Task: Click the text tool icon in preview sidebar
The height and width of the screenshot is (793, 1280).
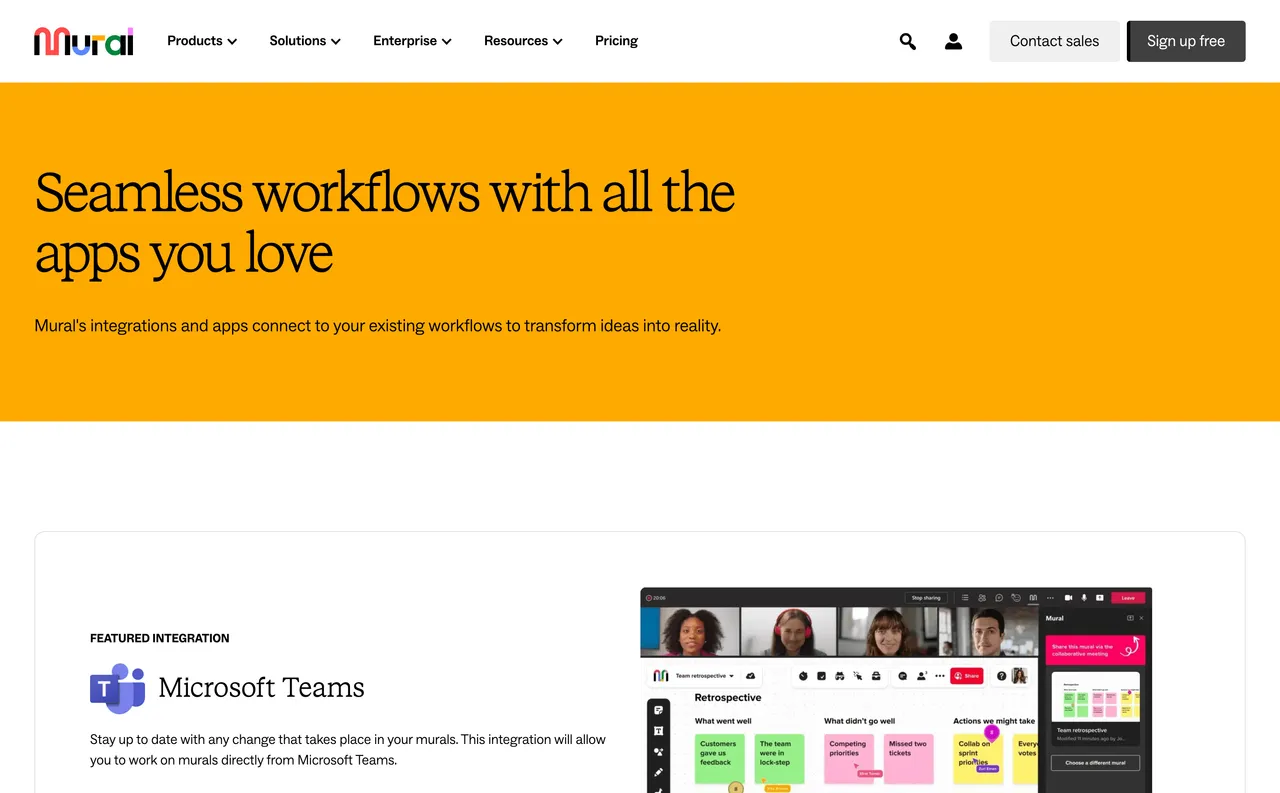Action: pyautogui.click(x=658, y=731)
